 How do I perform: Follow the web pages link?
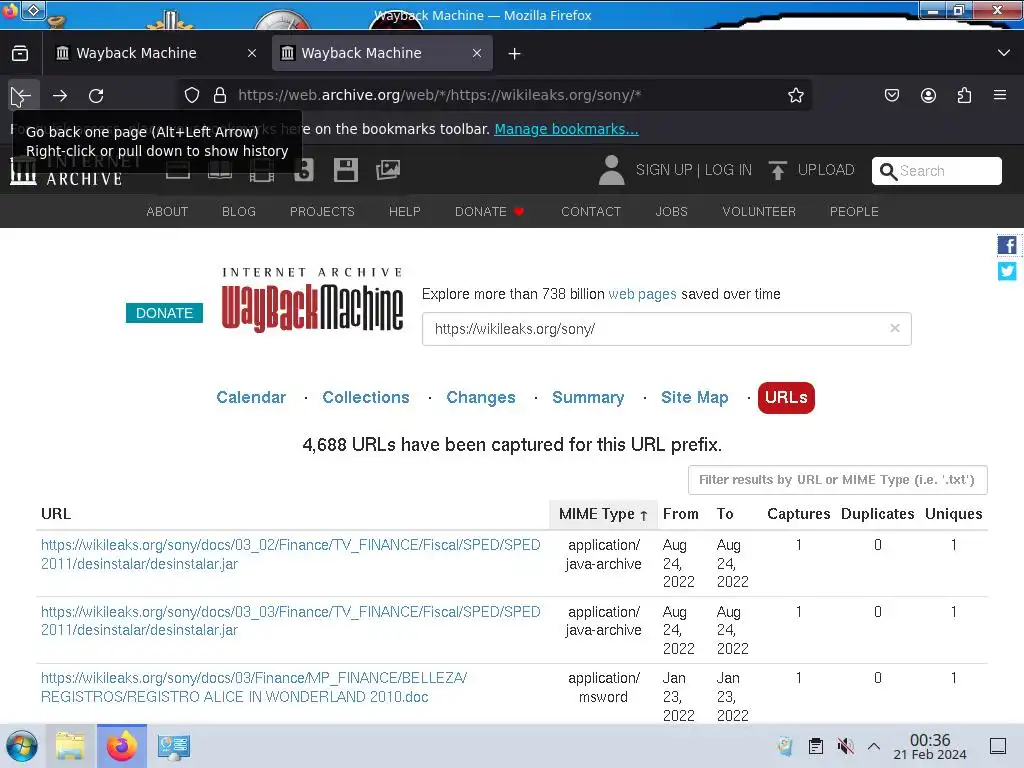pyautogui.click(x=642, y=294)
